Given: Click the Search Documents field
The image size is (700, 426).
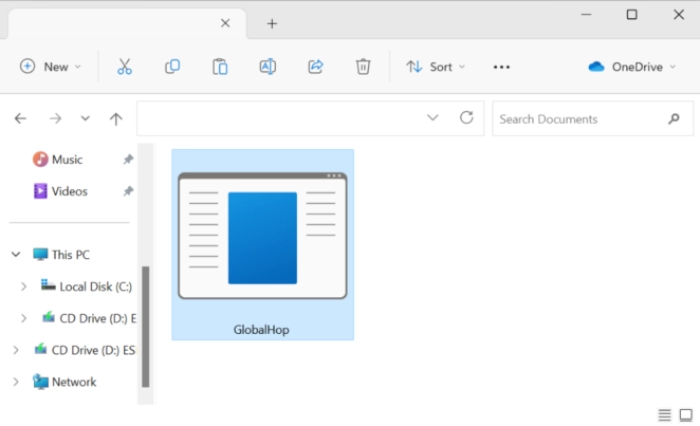Looking at the screenshot, I should coord(580,119).
